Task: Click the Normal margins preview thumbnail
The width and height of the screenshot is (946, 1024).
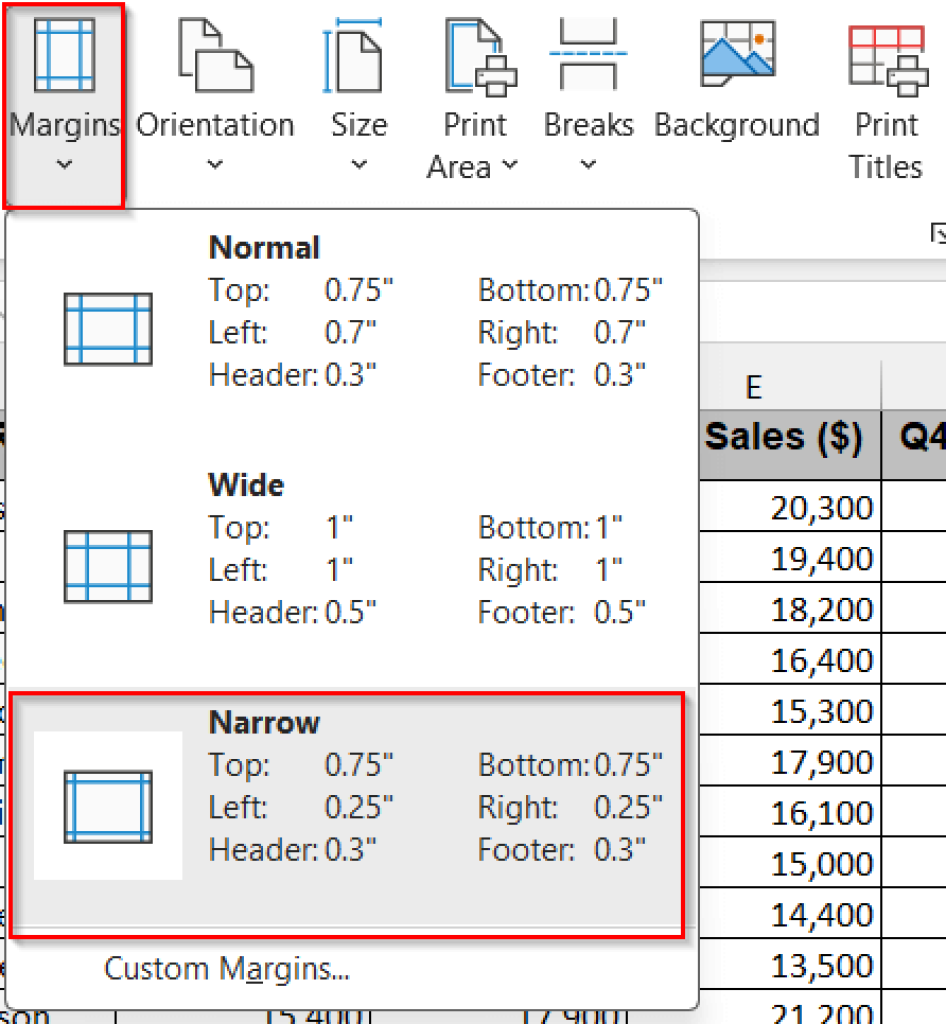Action: tap(108, 328)
